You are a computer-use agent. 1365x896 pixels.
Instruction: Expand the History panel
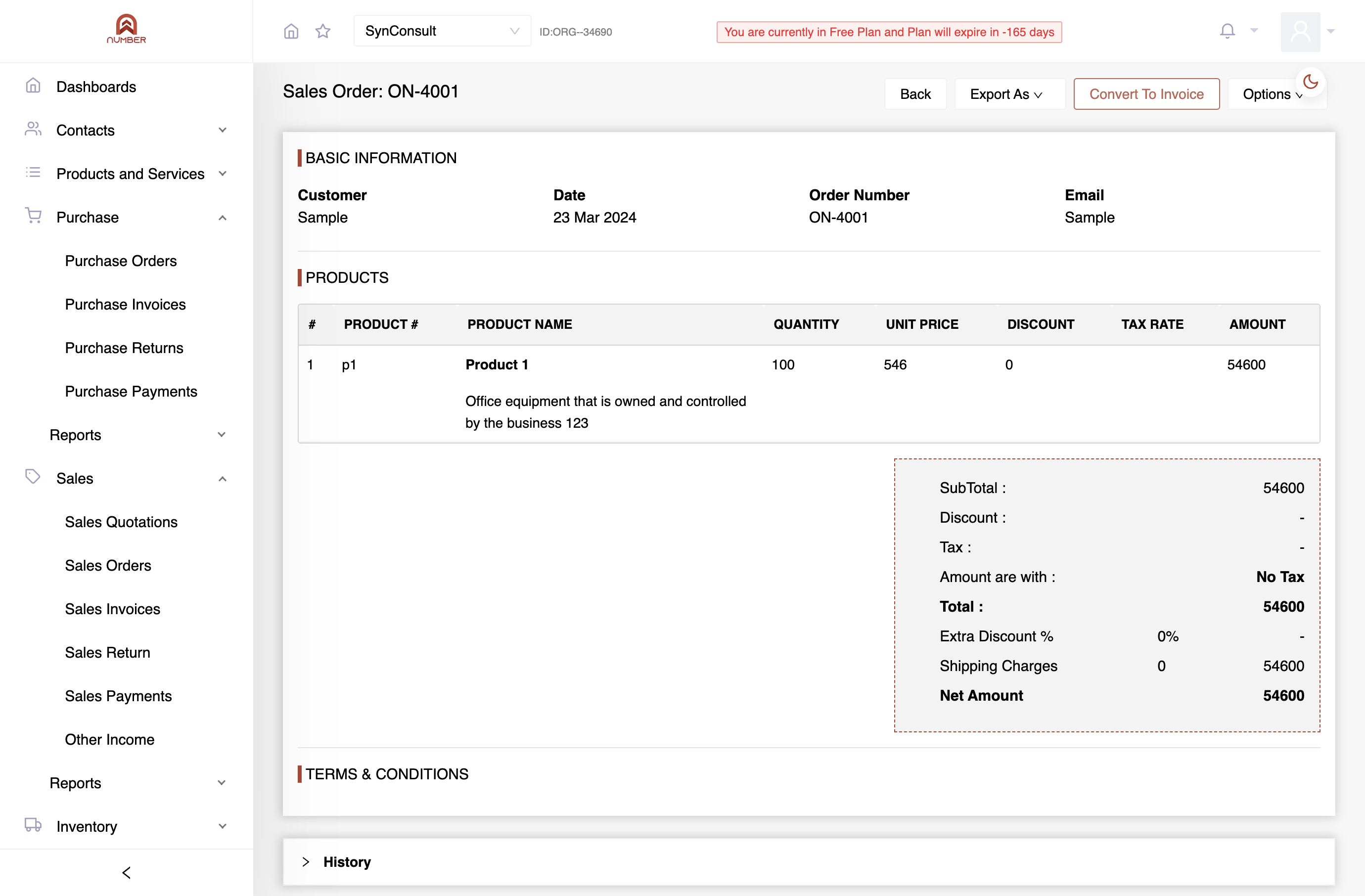pyautogui.click(x=809, y=862)
